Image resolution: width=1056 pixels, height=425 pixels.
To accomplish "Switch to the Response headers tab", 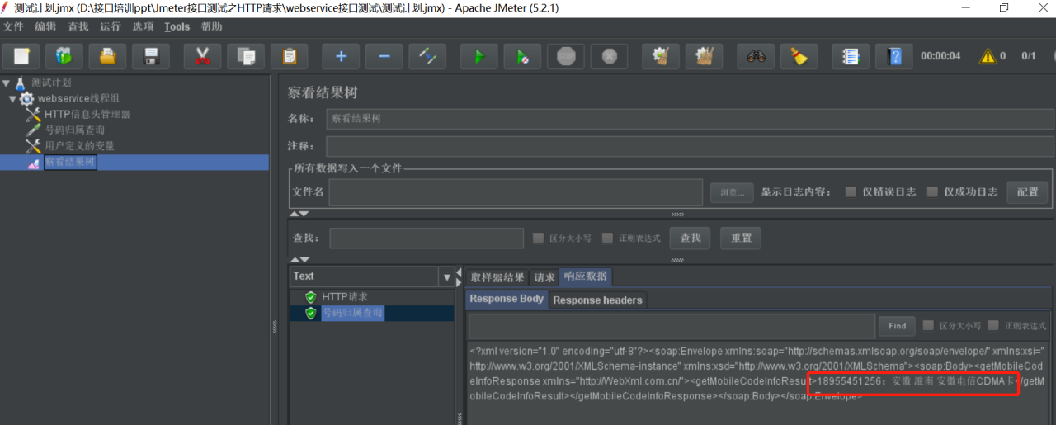I will point(597,300).
